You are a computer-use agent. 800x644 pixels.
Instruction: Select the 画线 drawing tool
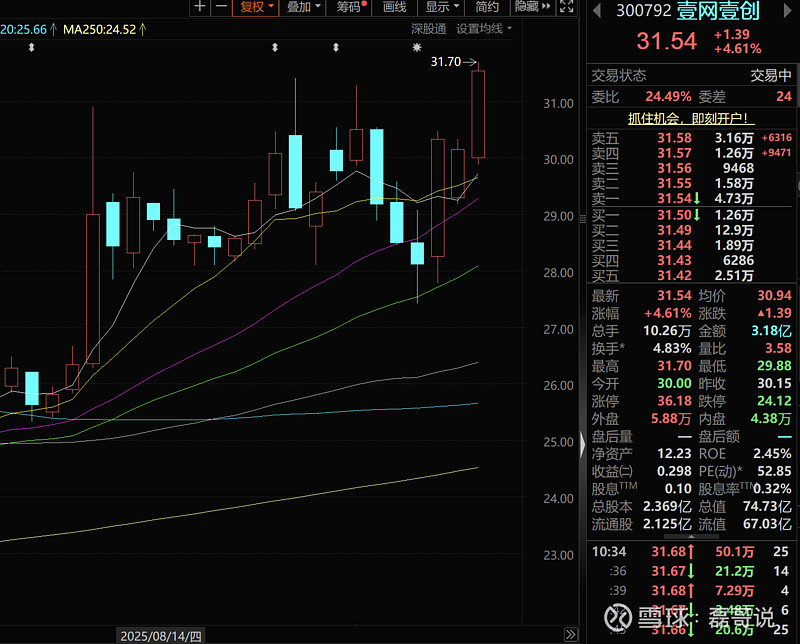coord(394,7)
